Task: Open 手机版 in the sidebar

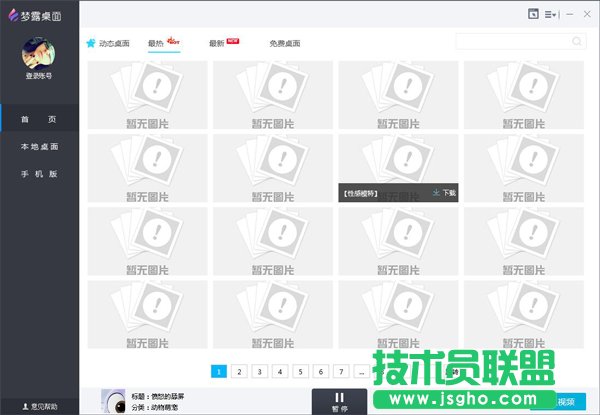Action: click(x=39, y=174)
